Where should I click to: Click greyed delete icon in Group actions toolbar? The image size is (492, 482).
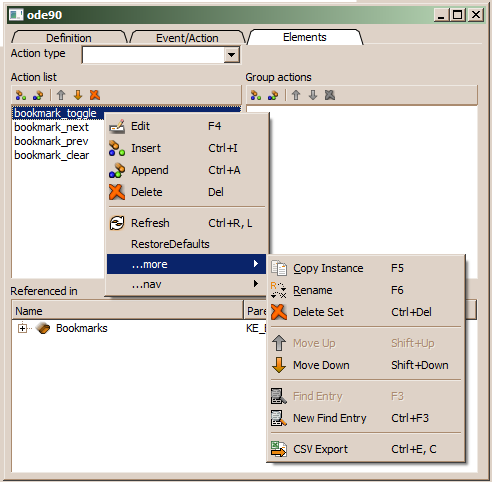click(330, 95)
